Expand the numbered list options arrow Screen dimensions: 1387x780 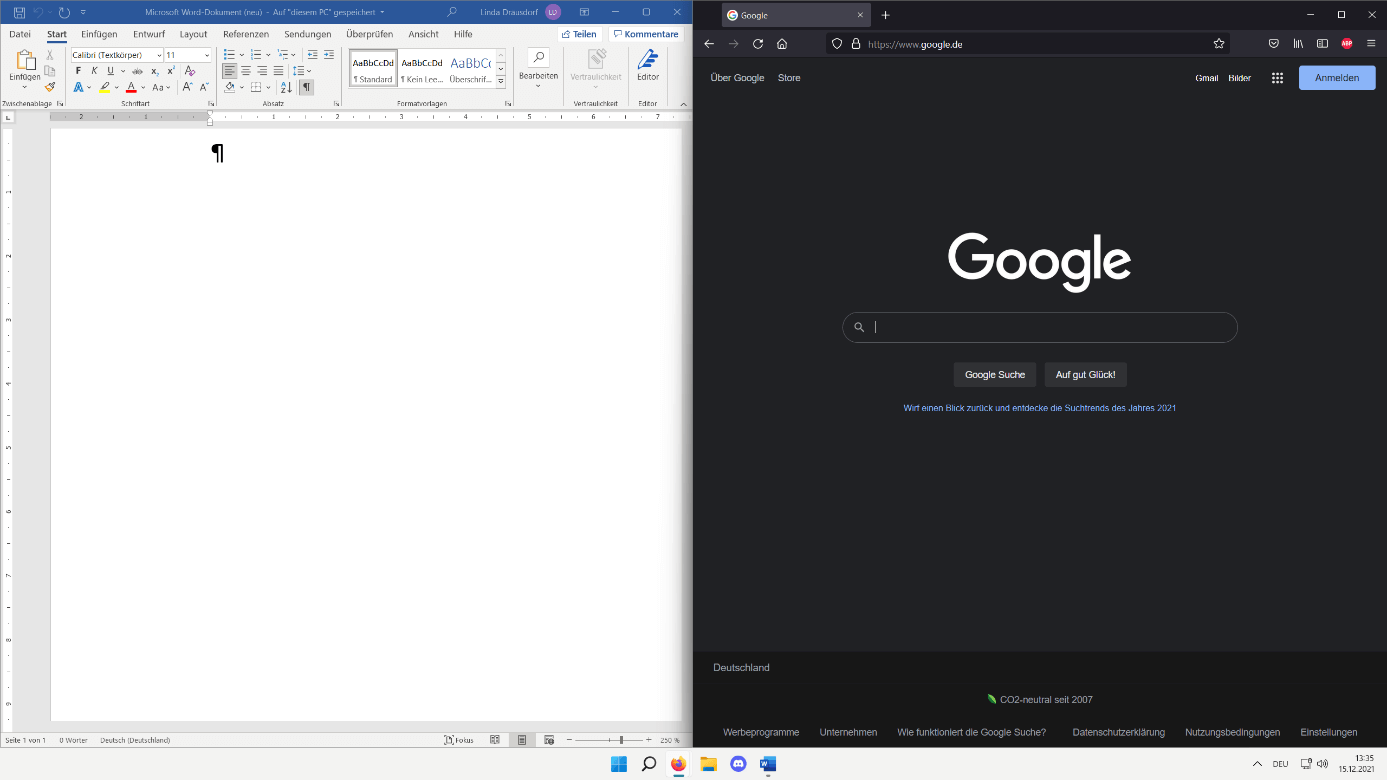pyautogui.click(x=269, y=55)
